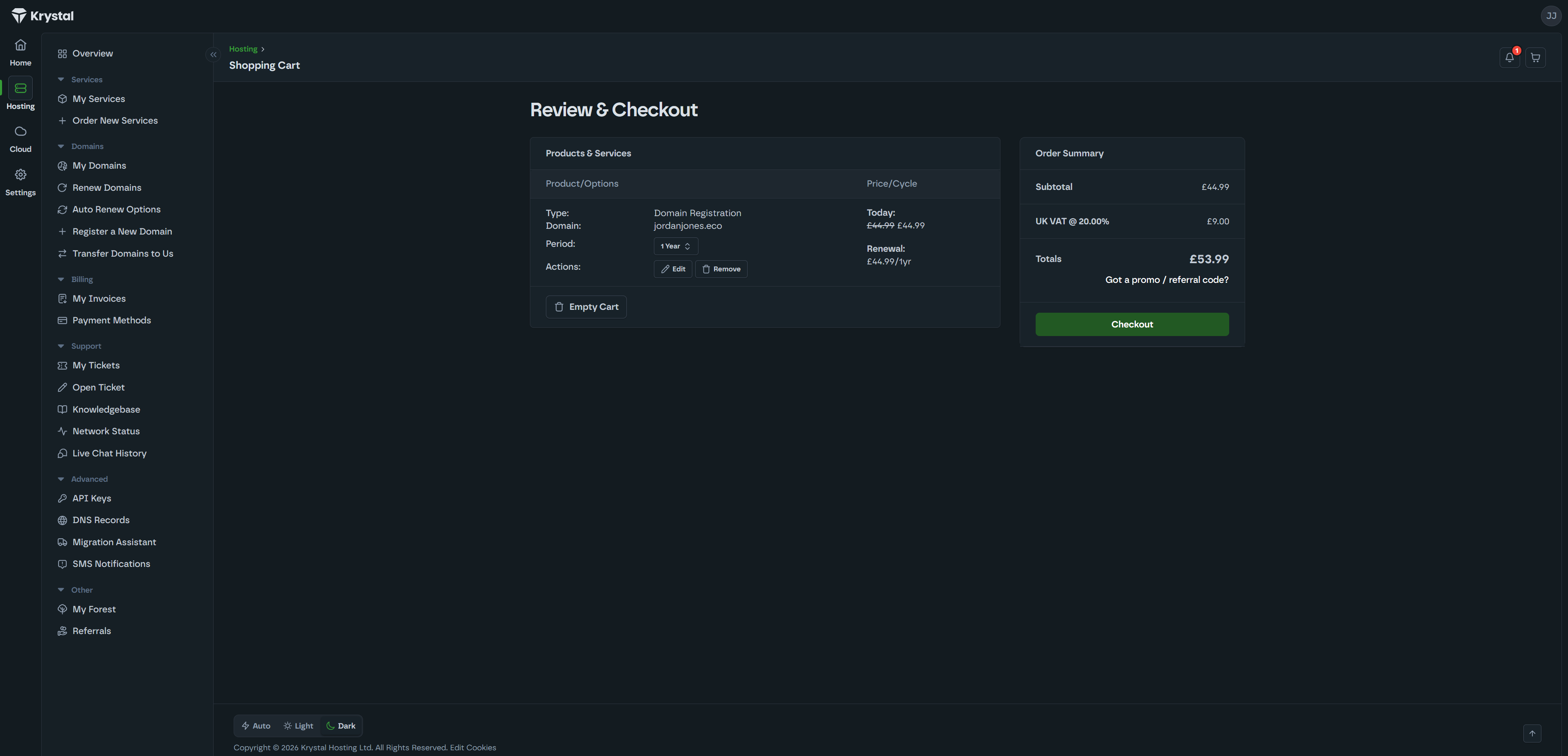Switch theme to Auto
This screenshot has height=756, width=1568.
pyautogui.click(x=256, y=726)
